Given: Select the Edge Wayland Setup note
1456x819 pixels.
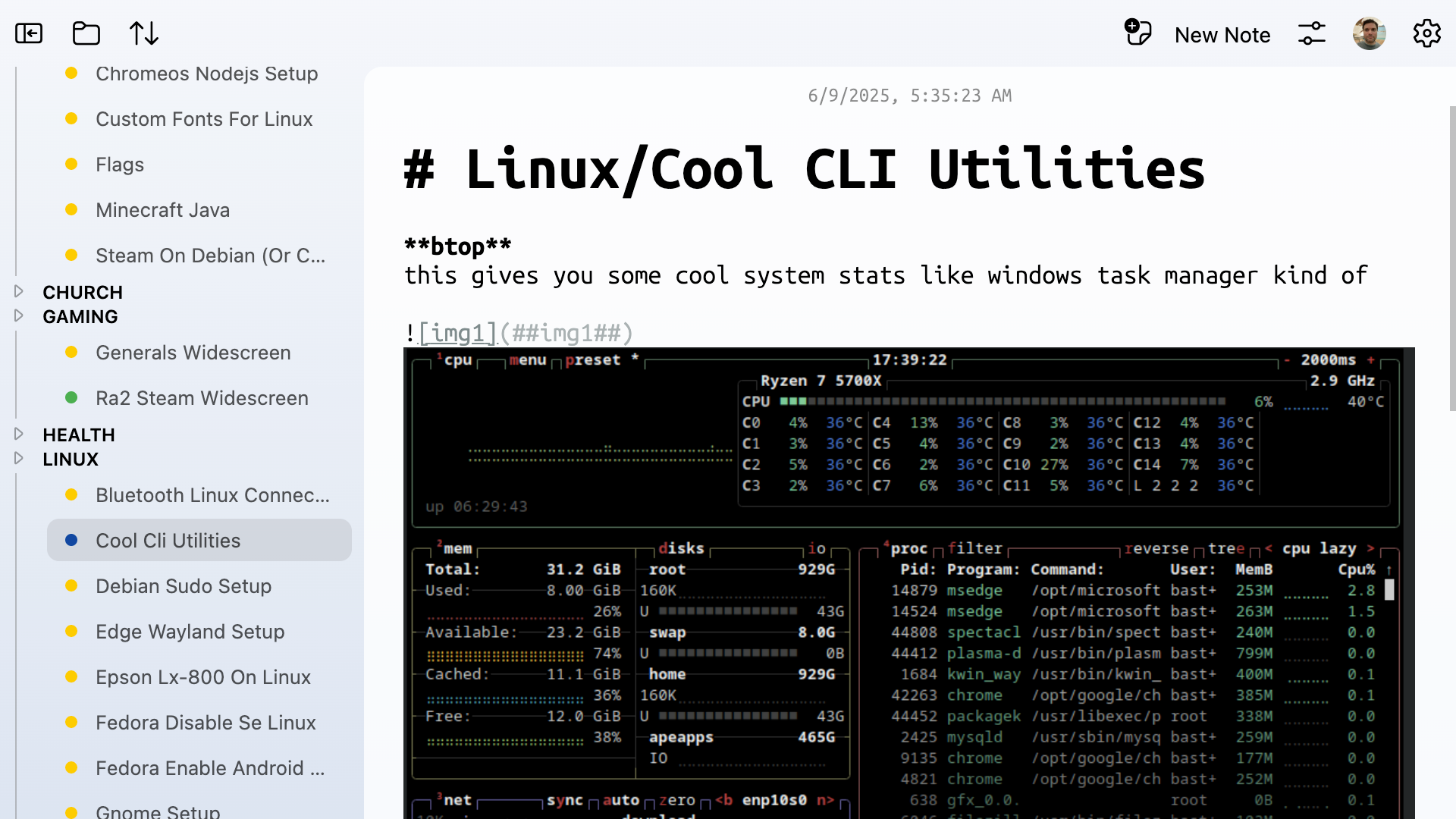Looking at the screenshot, I should pos(190,632).
